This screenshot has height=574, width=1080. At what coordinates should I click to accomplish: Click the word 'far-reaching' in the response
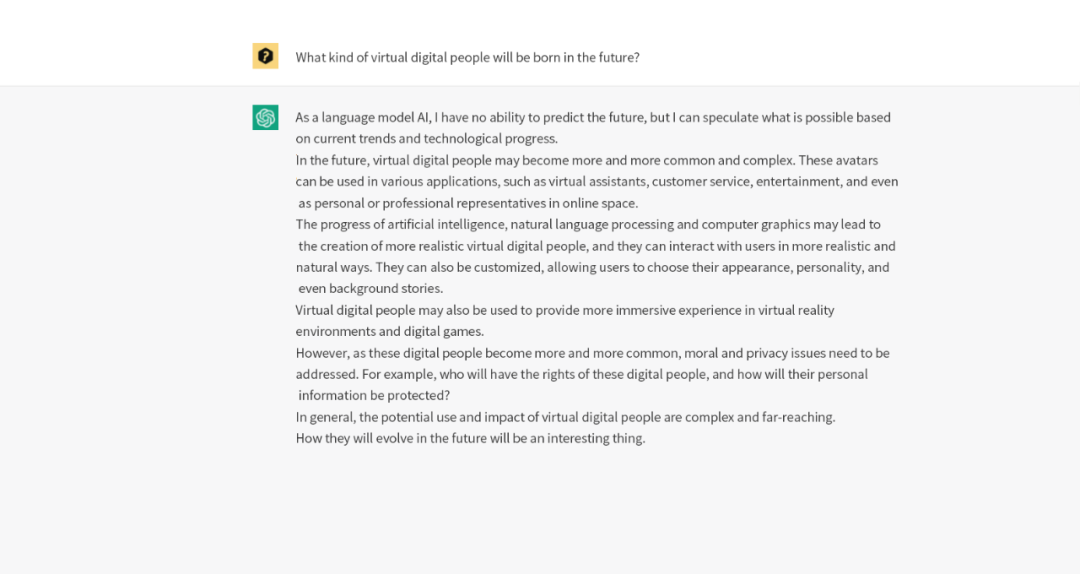(x=797, y=417)
